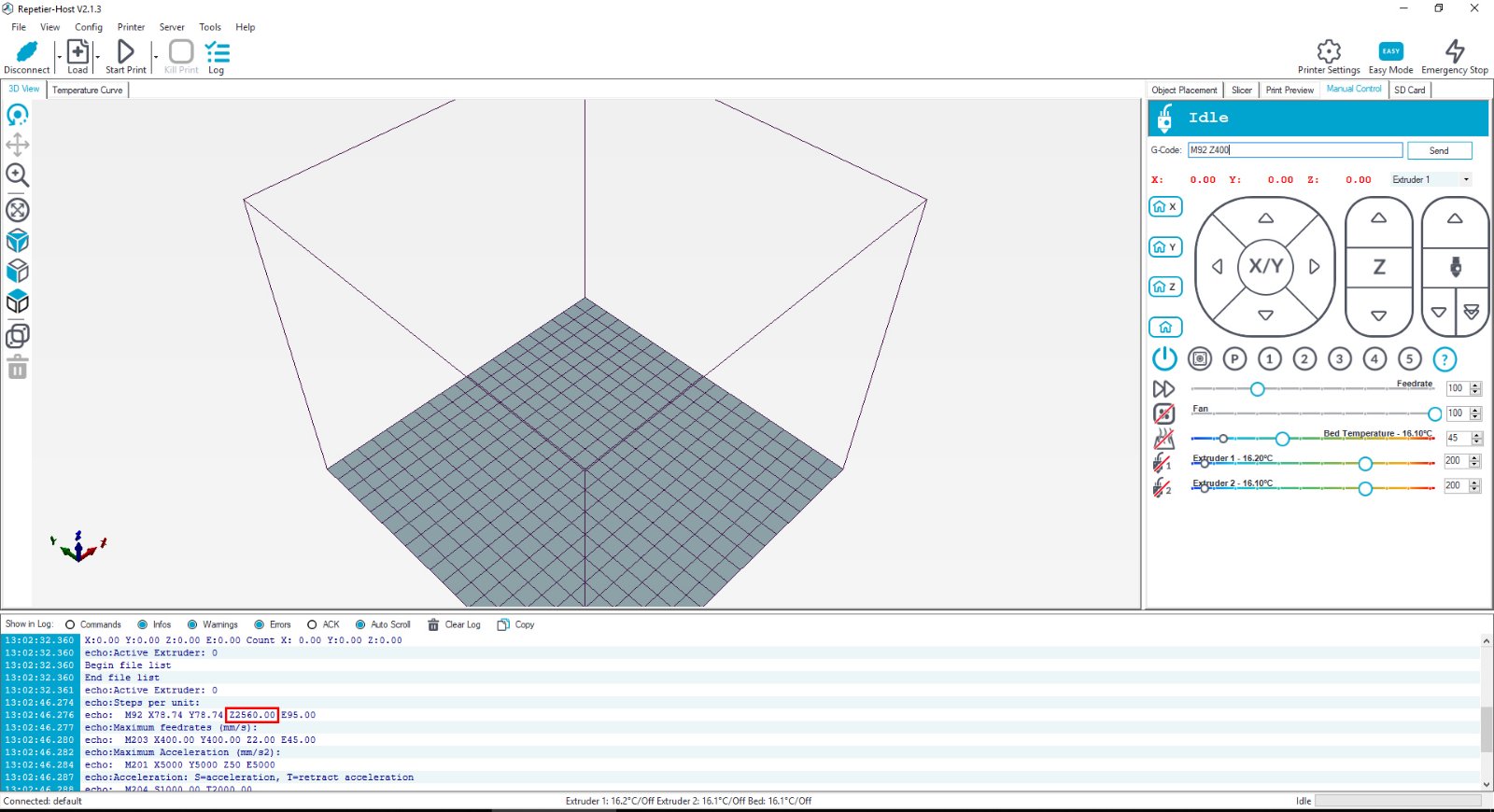Home the Y axis
This screenshot has width=1494, height=812.
tap(1165, 247)
